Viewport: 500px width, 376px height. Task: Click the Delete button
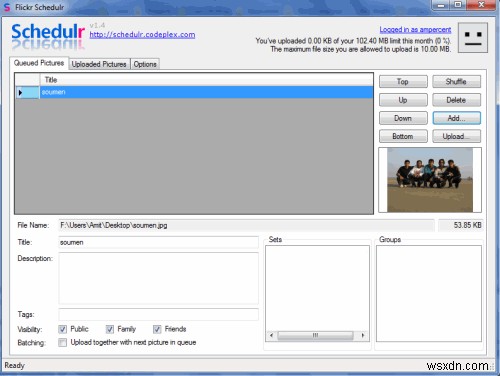tap(456, 100)
